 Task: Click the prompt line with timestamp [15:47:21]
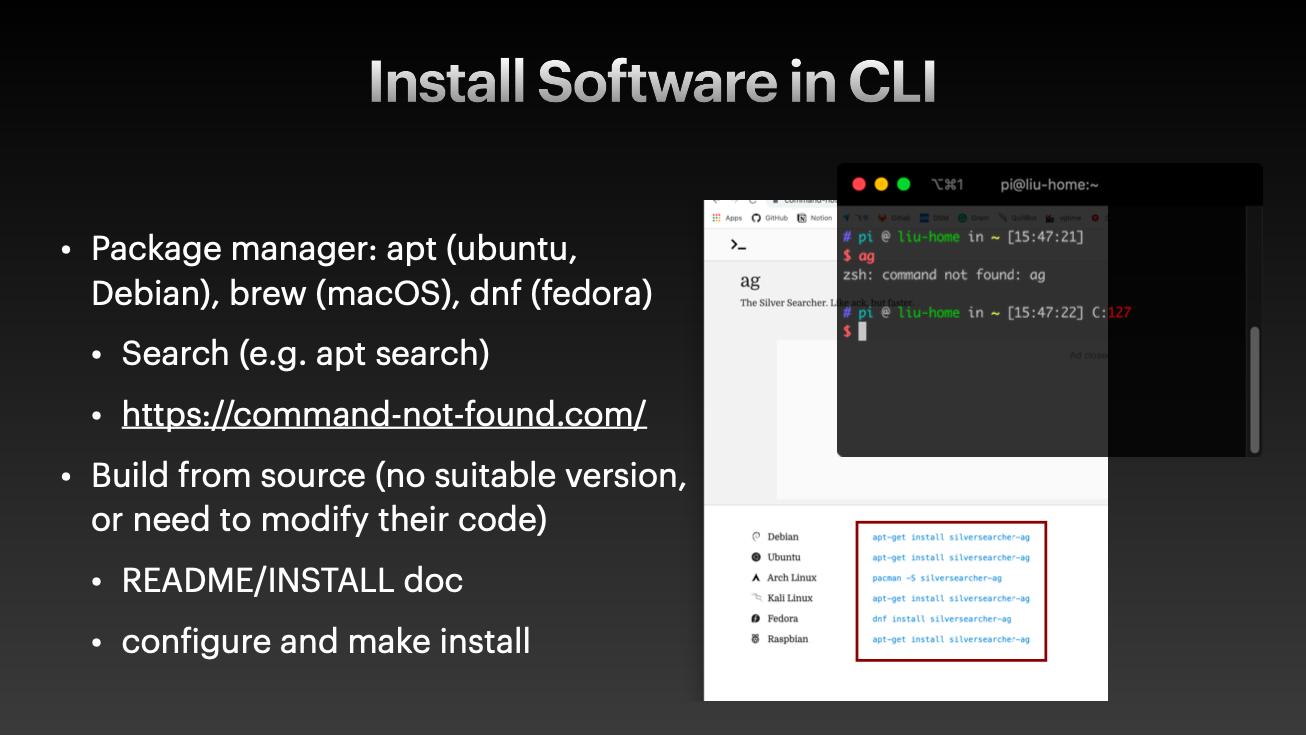click(963, 237)
